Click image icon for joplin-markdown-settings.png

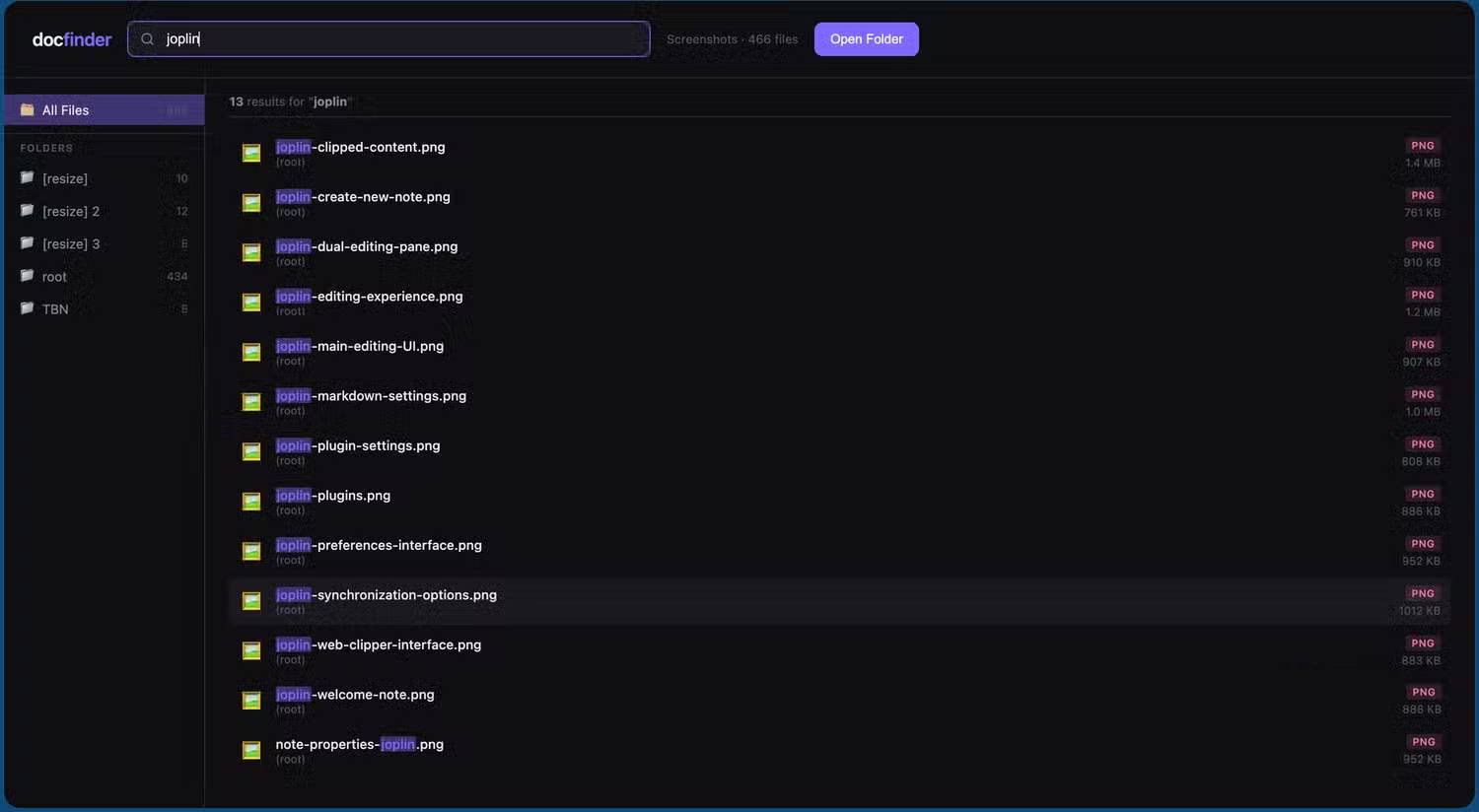pyautogui.click(x=251, y=401)
